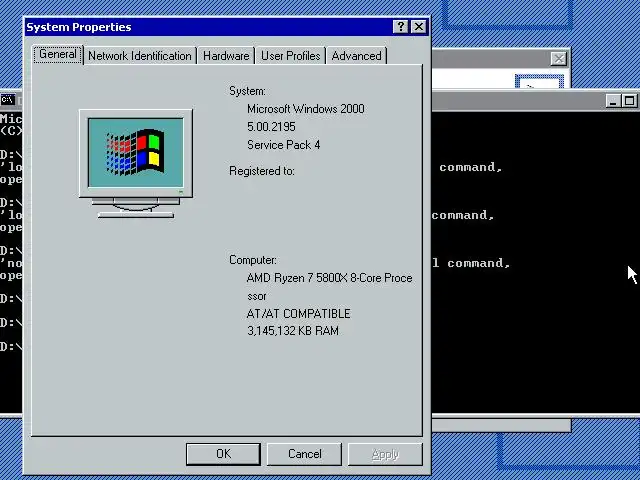Screen dimensions: 640x480
Task: Click the 'System:' label
Action: [247, 91]
